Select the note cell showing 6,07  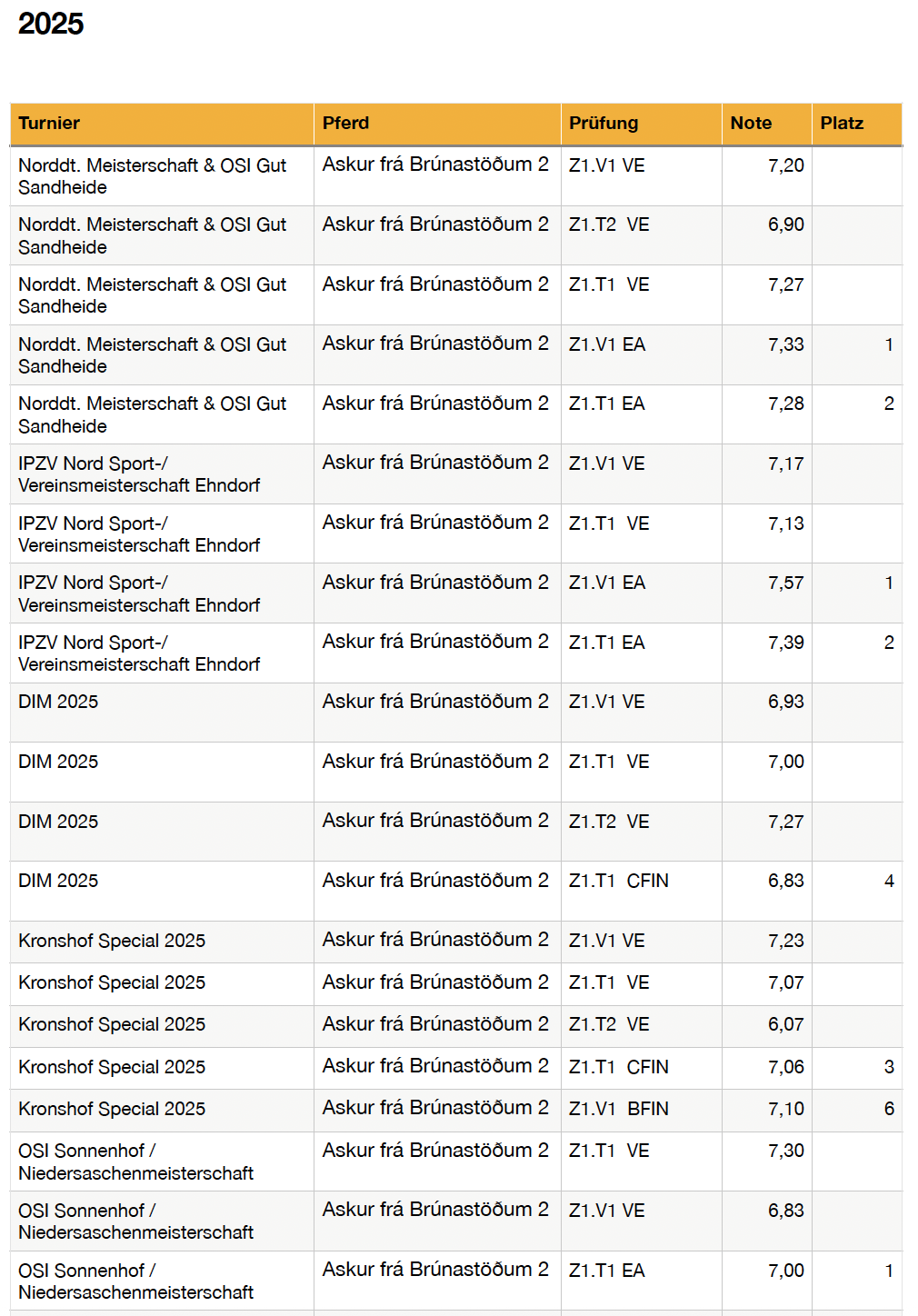[785, 1024]
